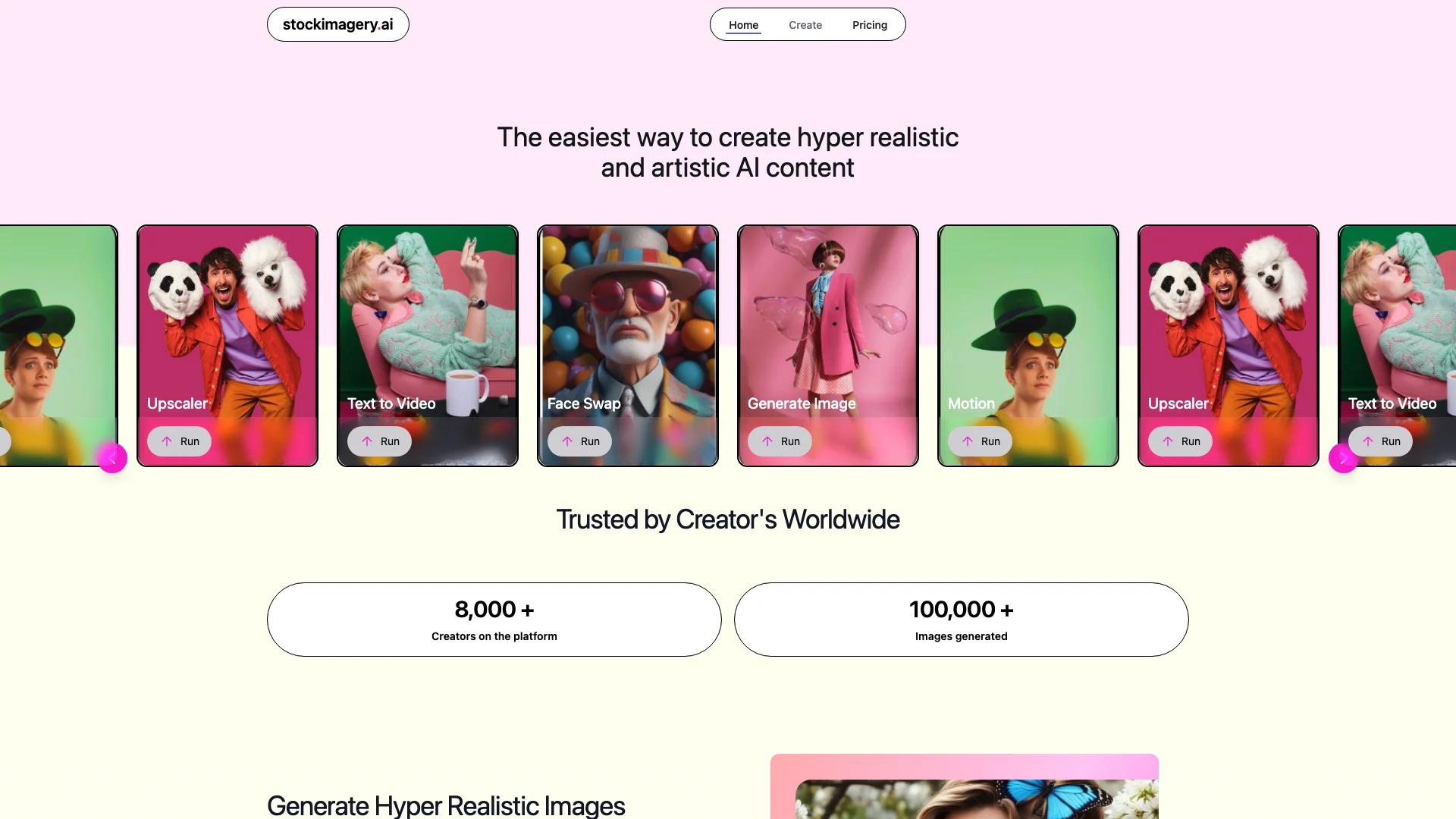Viewport: 1456px width, 819px height.
Task: Click the right carousel navigation arrow
Action: coord(1342,458)
